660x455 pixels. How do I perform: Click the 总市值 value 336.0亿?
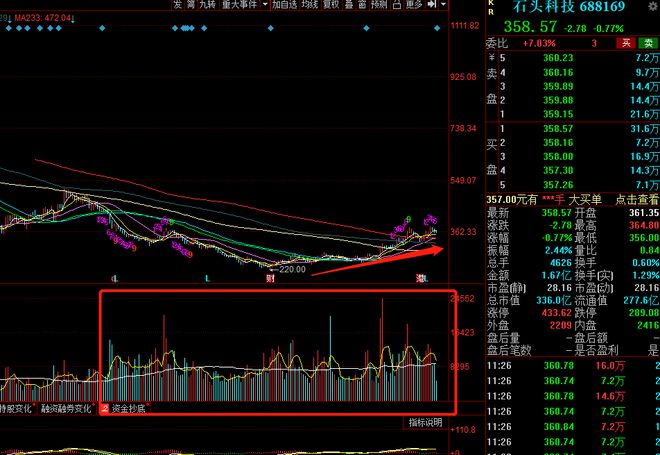coord(554,301)
